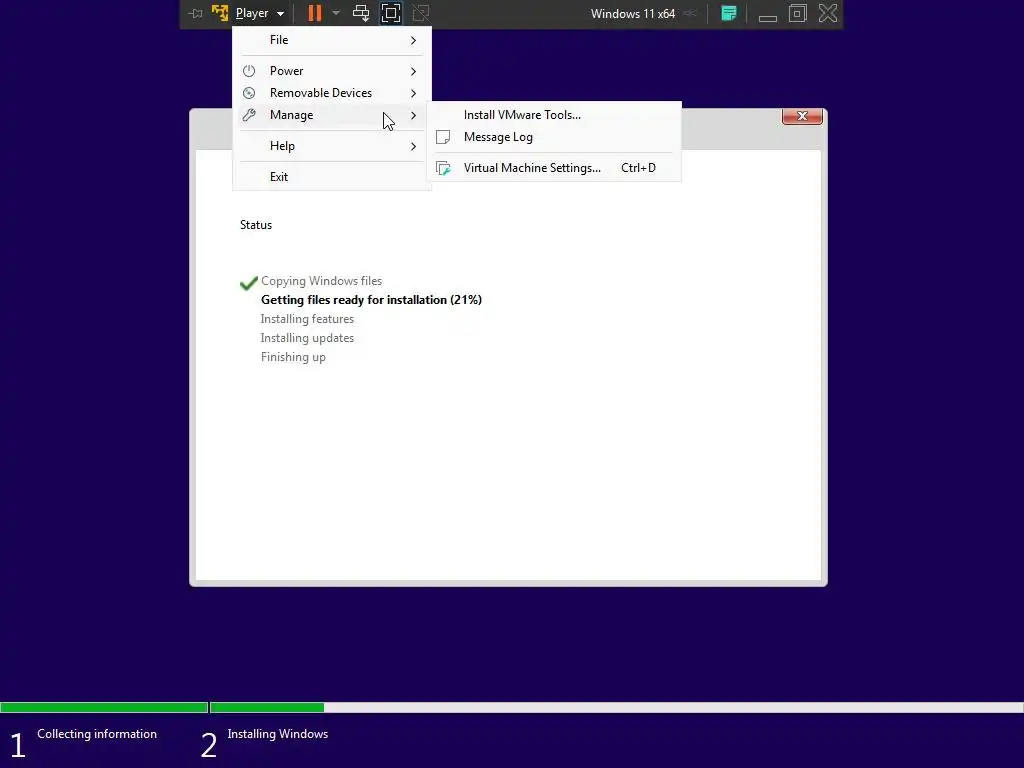Screen dimensions: 1024x768
Task: Click the Virtual Machine Settings icon
Action: 443,168
